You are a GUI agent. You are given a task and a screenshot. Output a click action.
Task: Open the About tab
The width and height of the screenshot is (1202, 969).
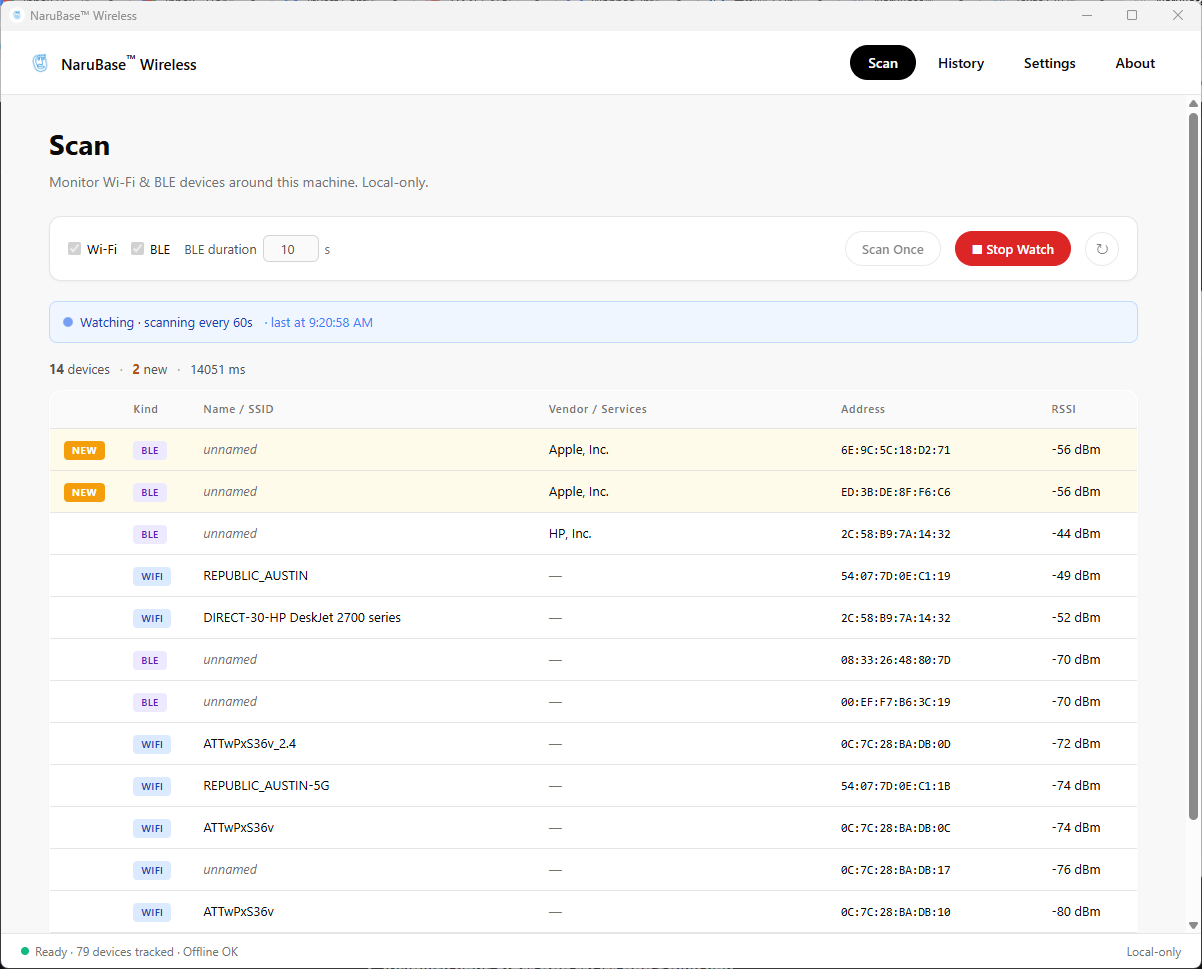(1135, 63)
